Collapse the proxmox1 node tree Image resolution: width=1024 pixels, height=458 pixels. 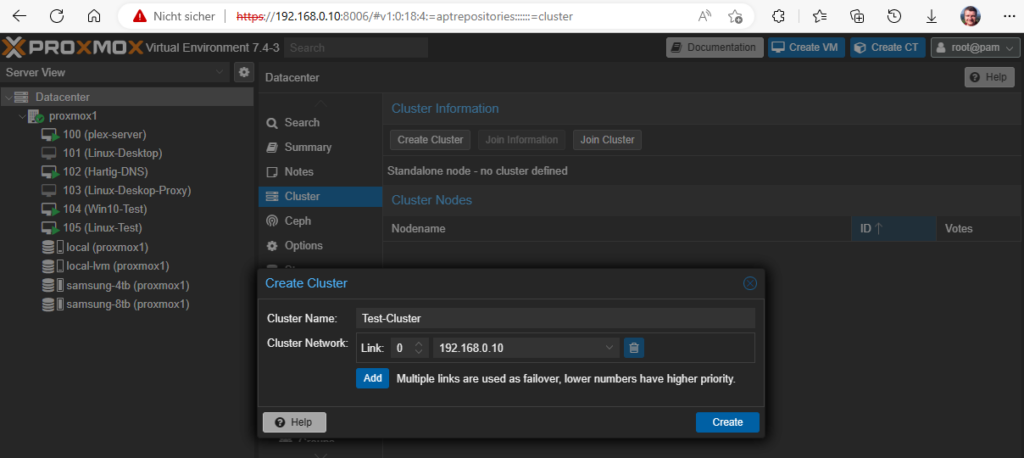(23, 116)
